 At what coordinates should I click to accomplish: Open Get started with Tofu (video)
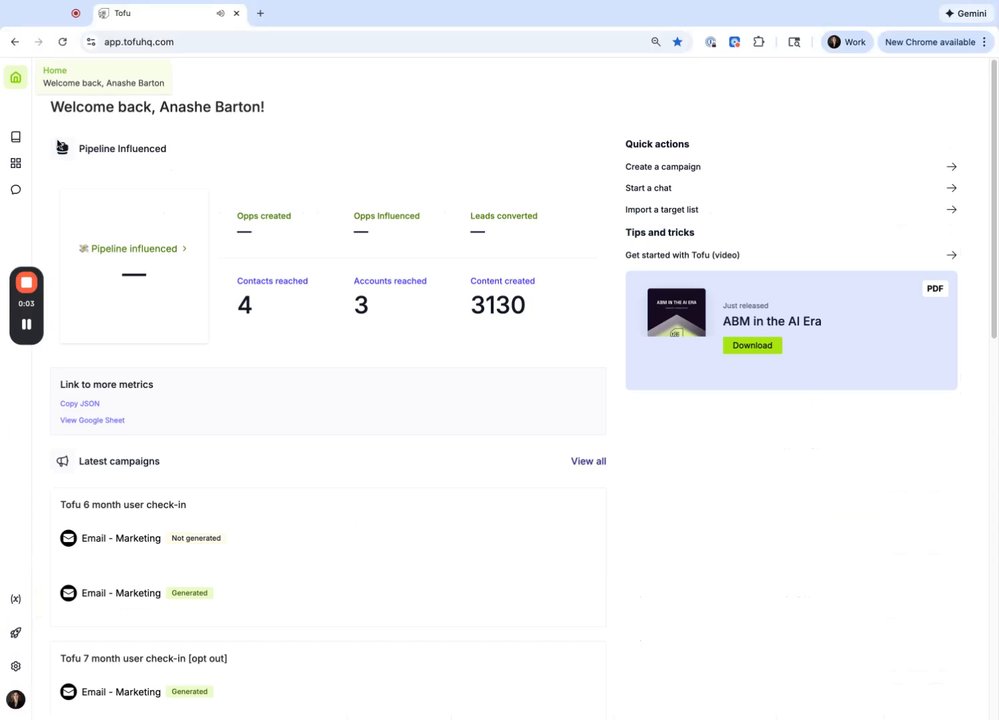682,255
